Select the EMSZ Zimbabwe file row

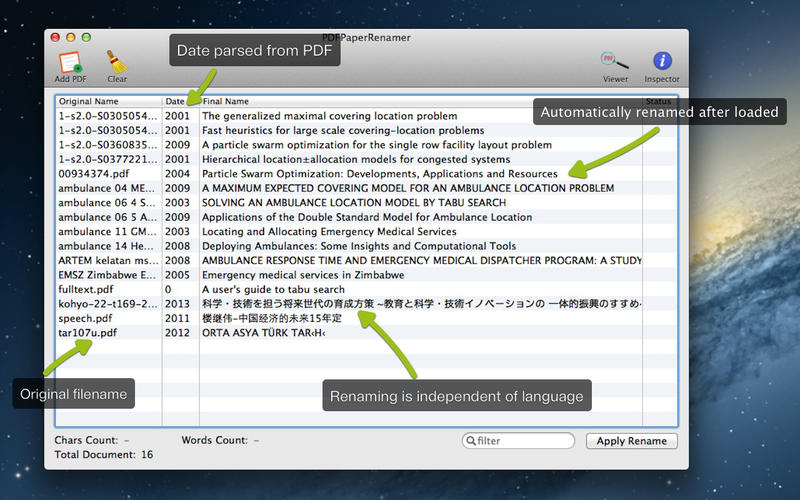click(x=366, y=275)
